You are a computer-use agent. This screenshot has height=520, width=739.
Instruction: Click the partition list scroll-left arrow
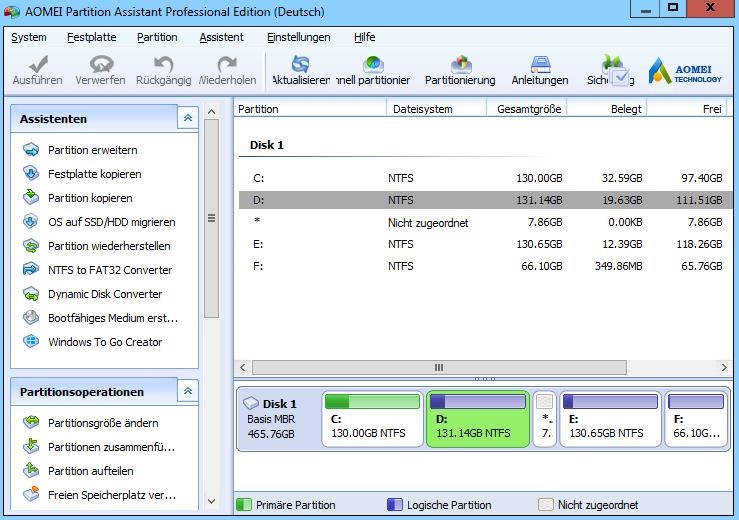pyautogui.click(x=243, y=367)
